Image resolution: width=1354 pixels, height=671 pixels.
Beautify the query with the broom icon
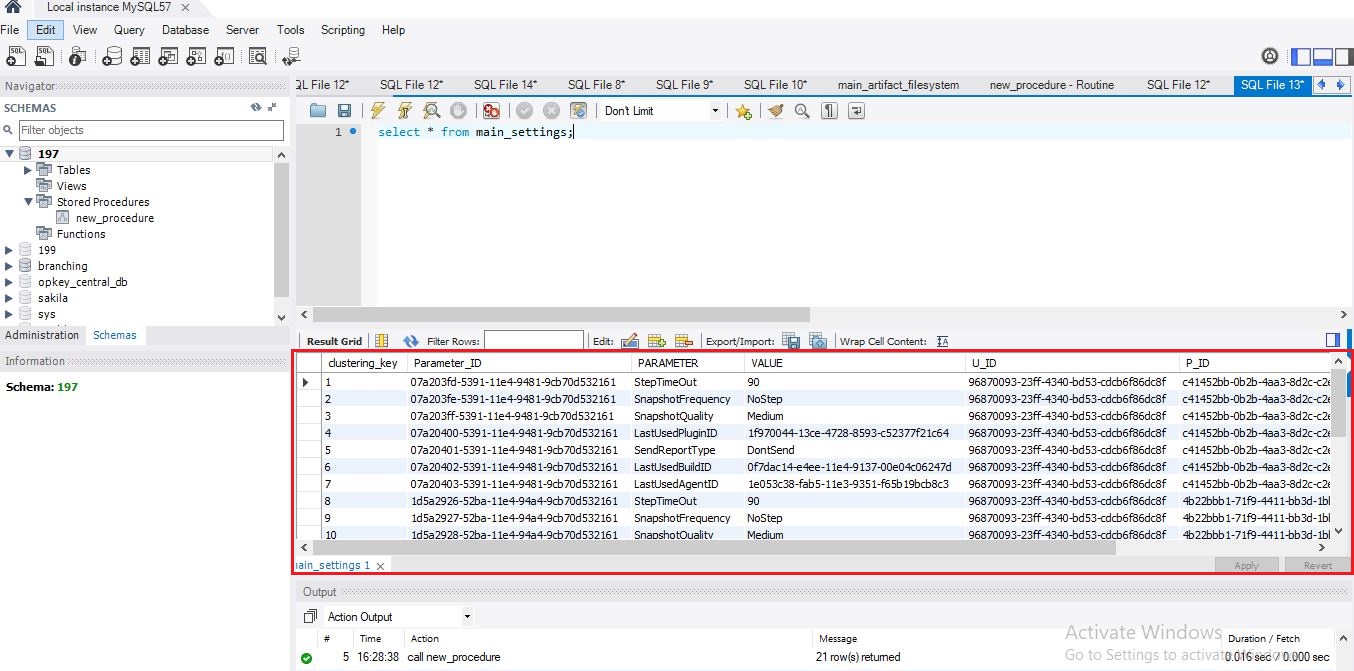tap(775, 111)
